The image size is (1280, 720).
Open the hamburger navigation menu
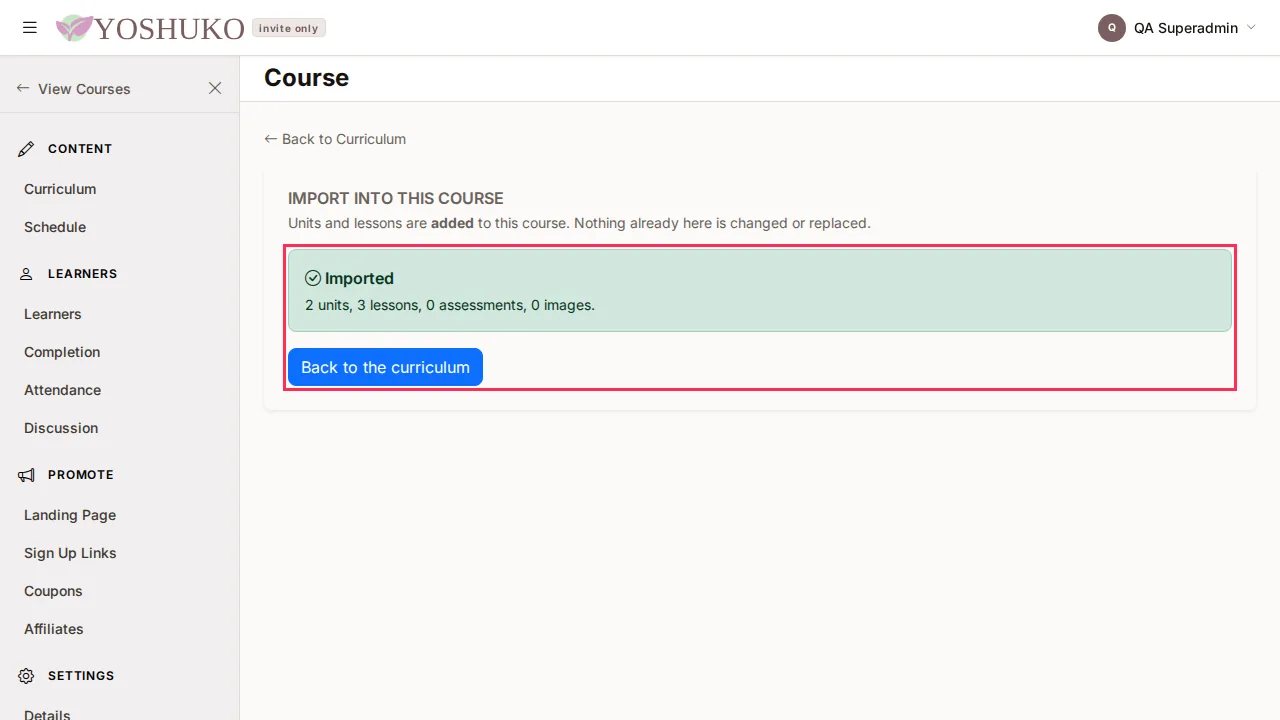click(30, 28)
